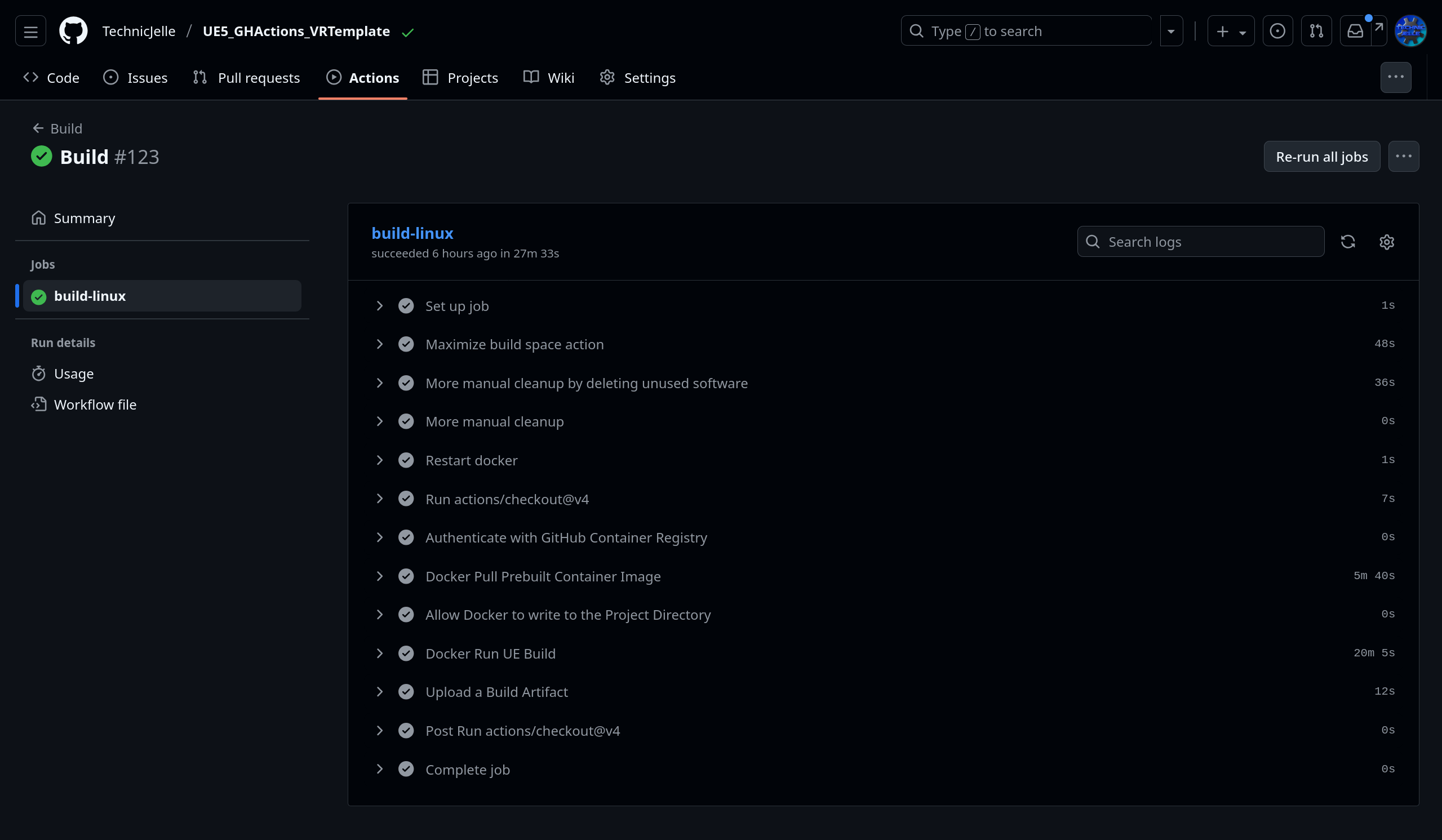The image size is (1442, 840).
Task: Click the user avatar in the corner
Action: 1410,31
